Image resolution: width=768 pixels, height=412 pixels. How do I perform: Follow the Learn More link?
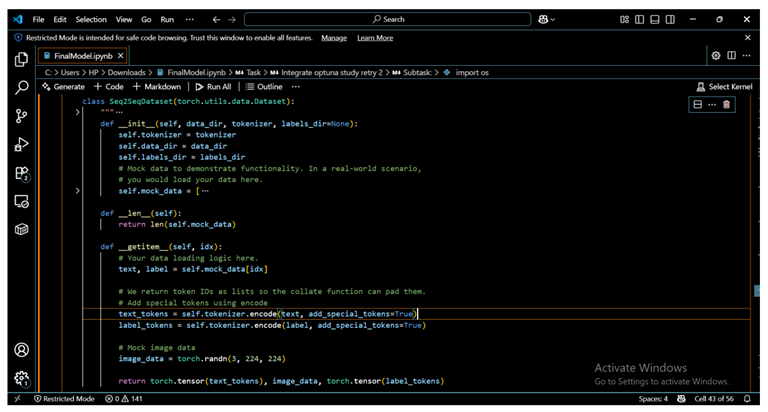click(x=375, y=38)
